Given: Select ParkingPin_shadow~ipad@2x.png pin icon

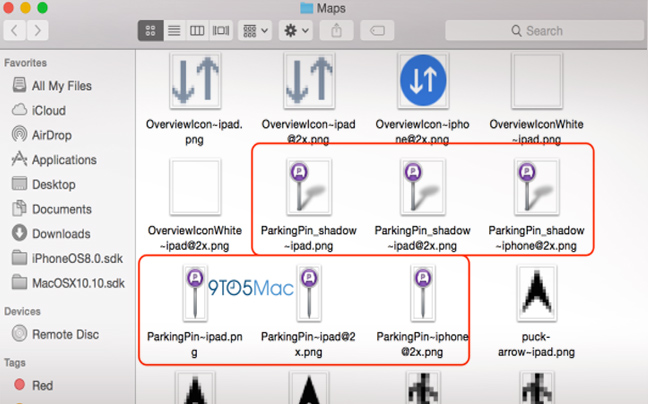Looking at the screenshot, I should pyautogui.click(x=423, y=187).
